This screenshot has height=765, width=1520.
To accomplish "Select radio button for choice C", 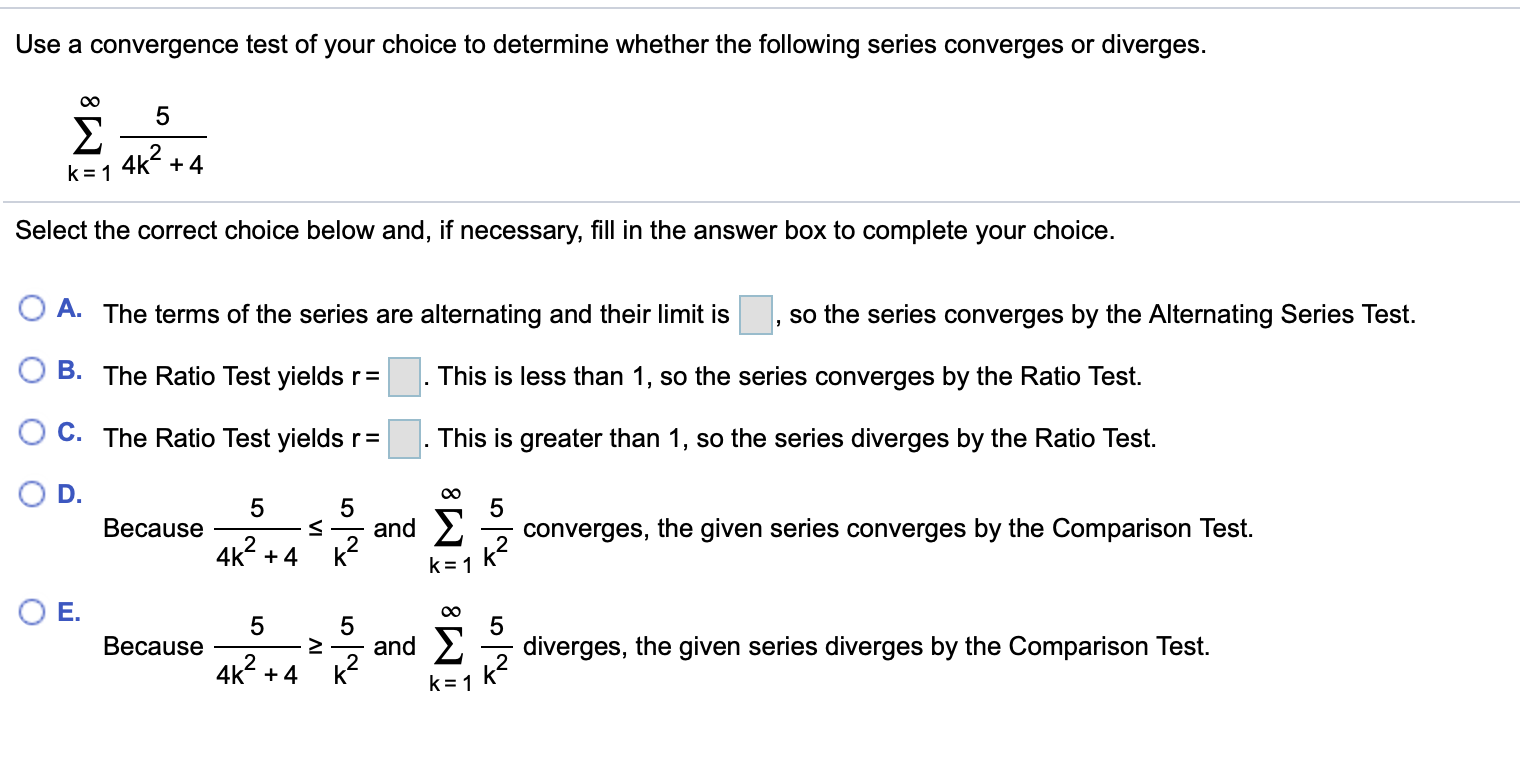I will [x=32, y=433].
